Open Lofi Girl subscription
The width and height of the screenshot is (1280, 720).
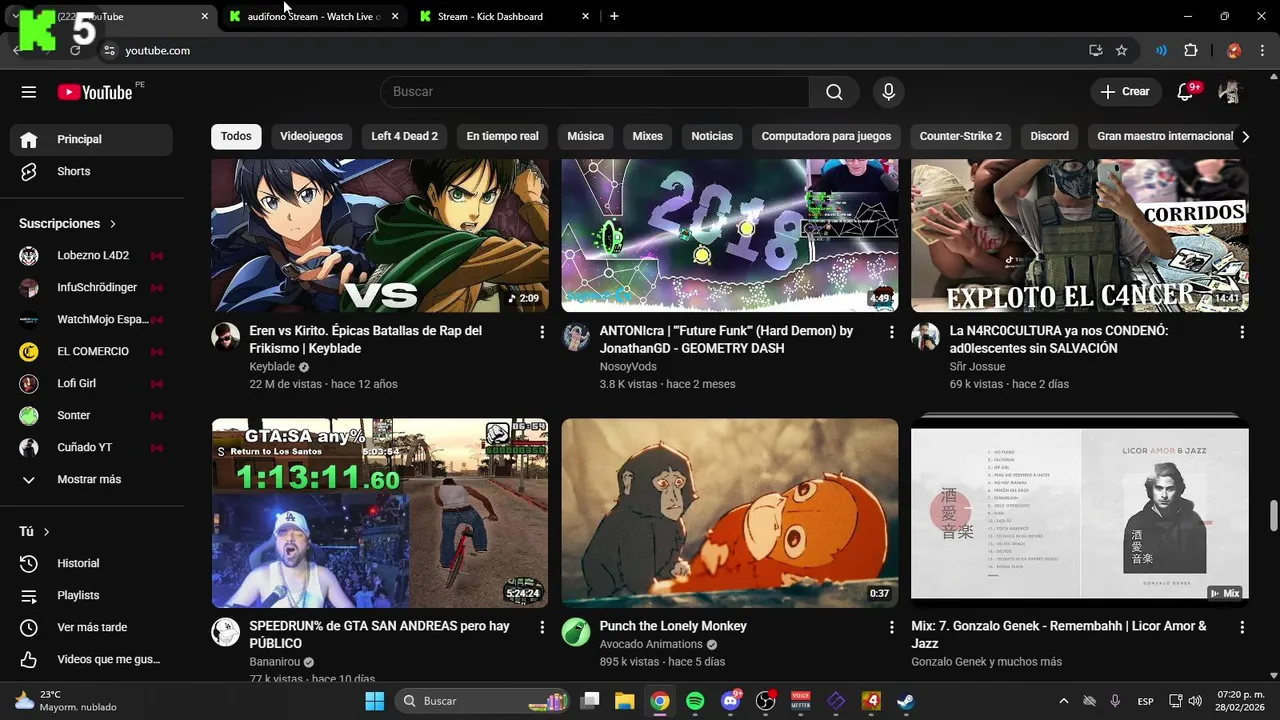coord(91,383)
